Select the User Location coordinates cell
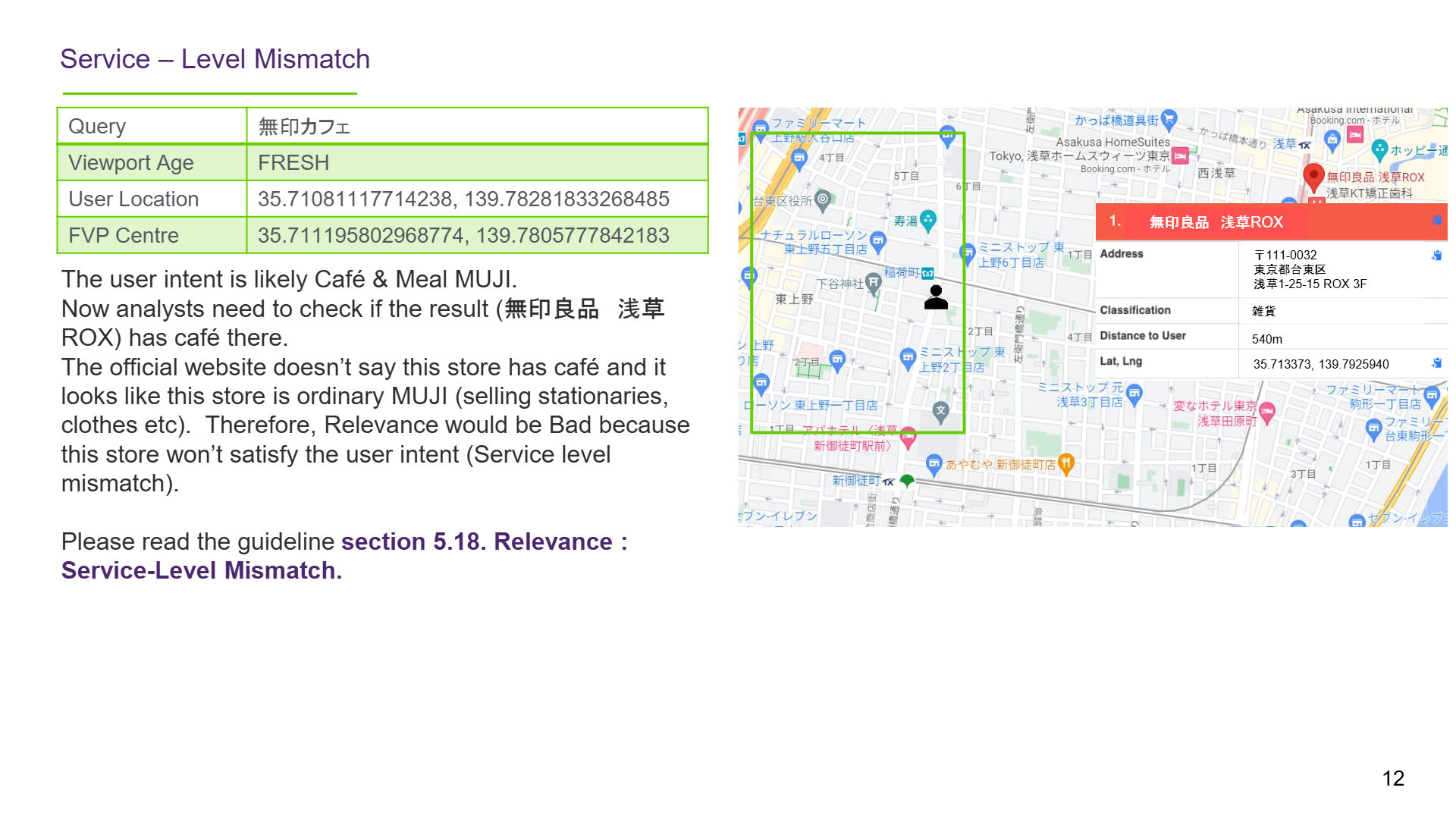 coord(477,199)
